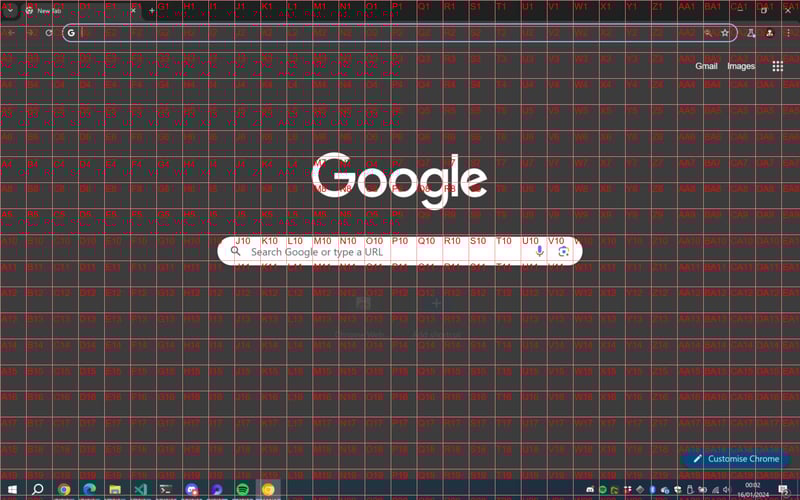
Task: Open File Explorer from the taskbar
Action: [115, 490]
